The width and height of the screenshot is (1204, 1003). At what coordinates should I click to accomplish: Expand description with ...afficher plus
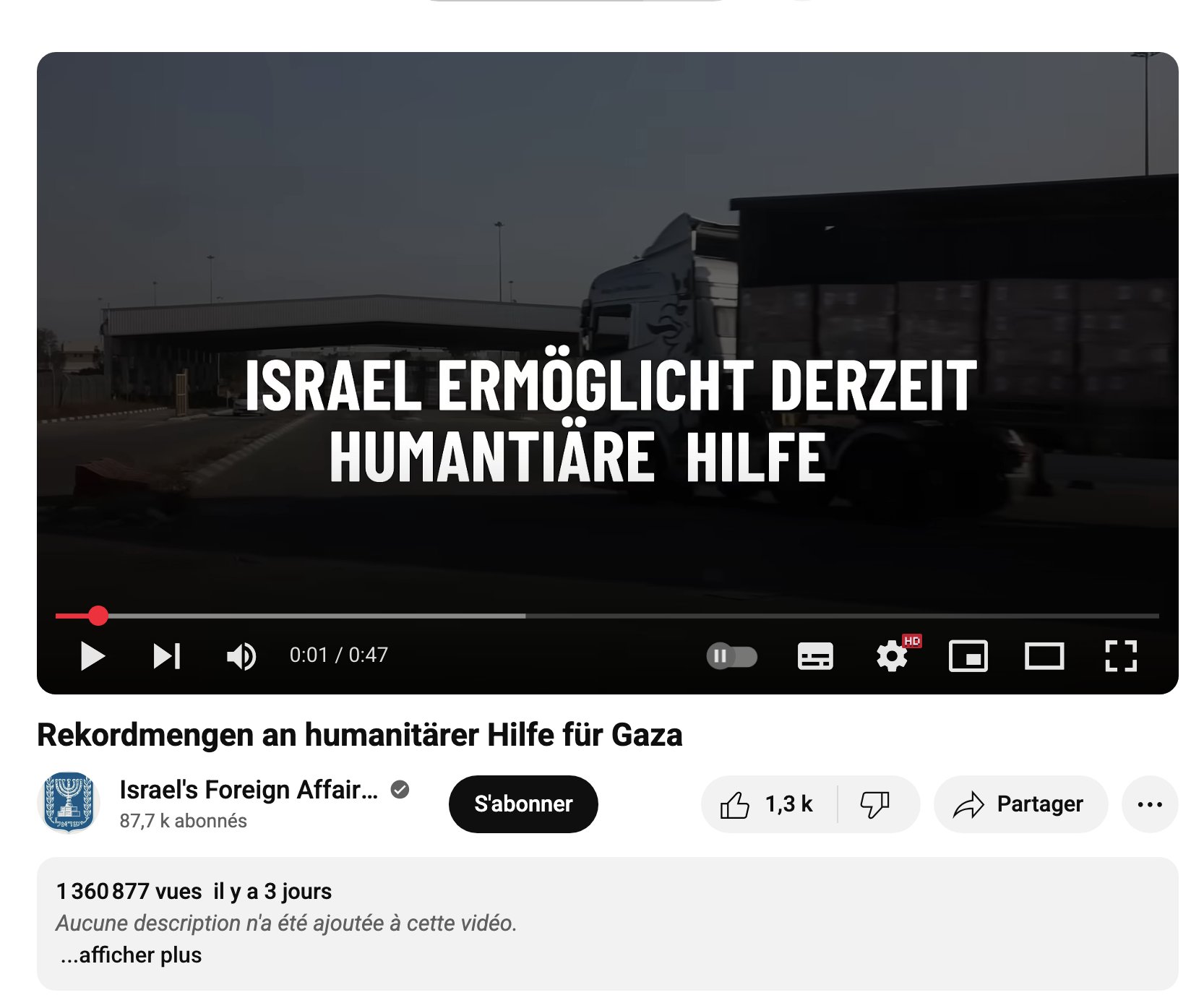point(131,955)
